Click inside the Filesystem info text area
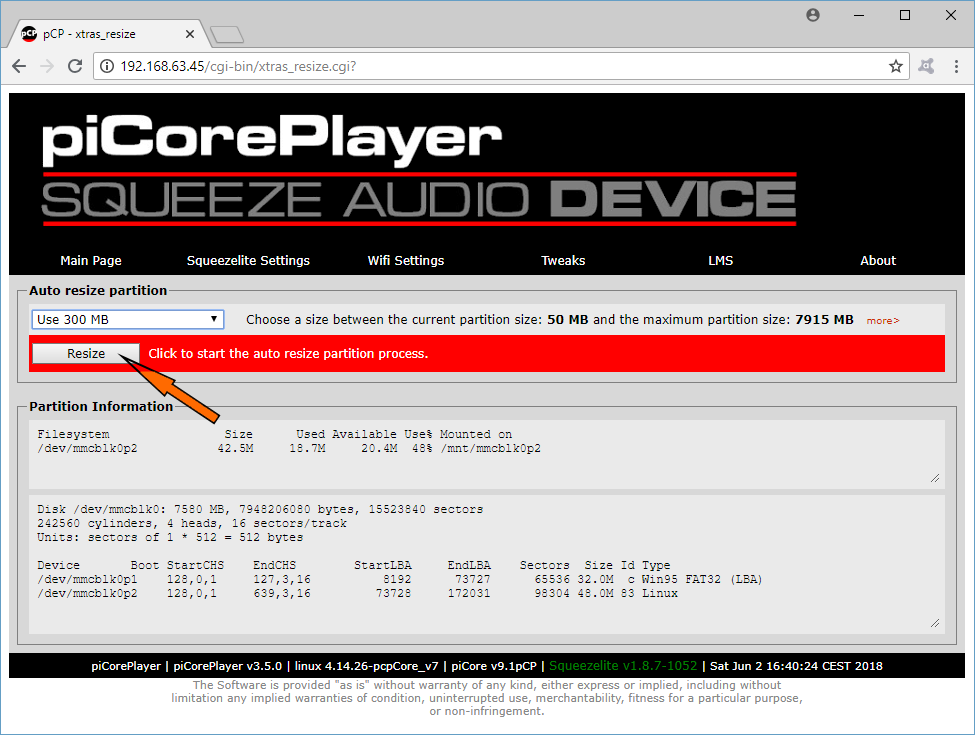This screenshot has width=975, height=735. [486, 454]
